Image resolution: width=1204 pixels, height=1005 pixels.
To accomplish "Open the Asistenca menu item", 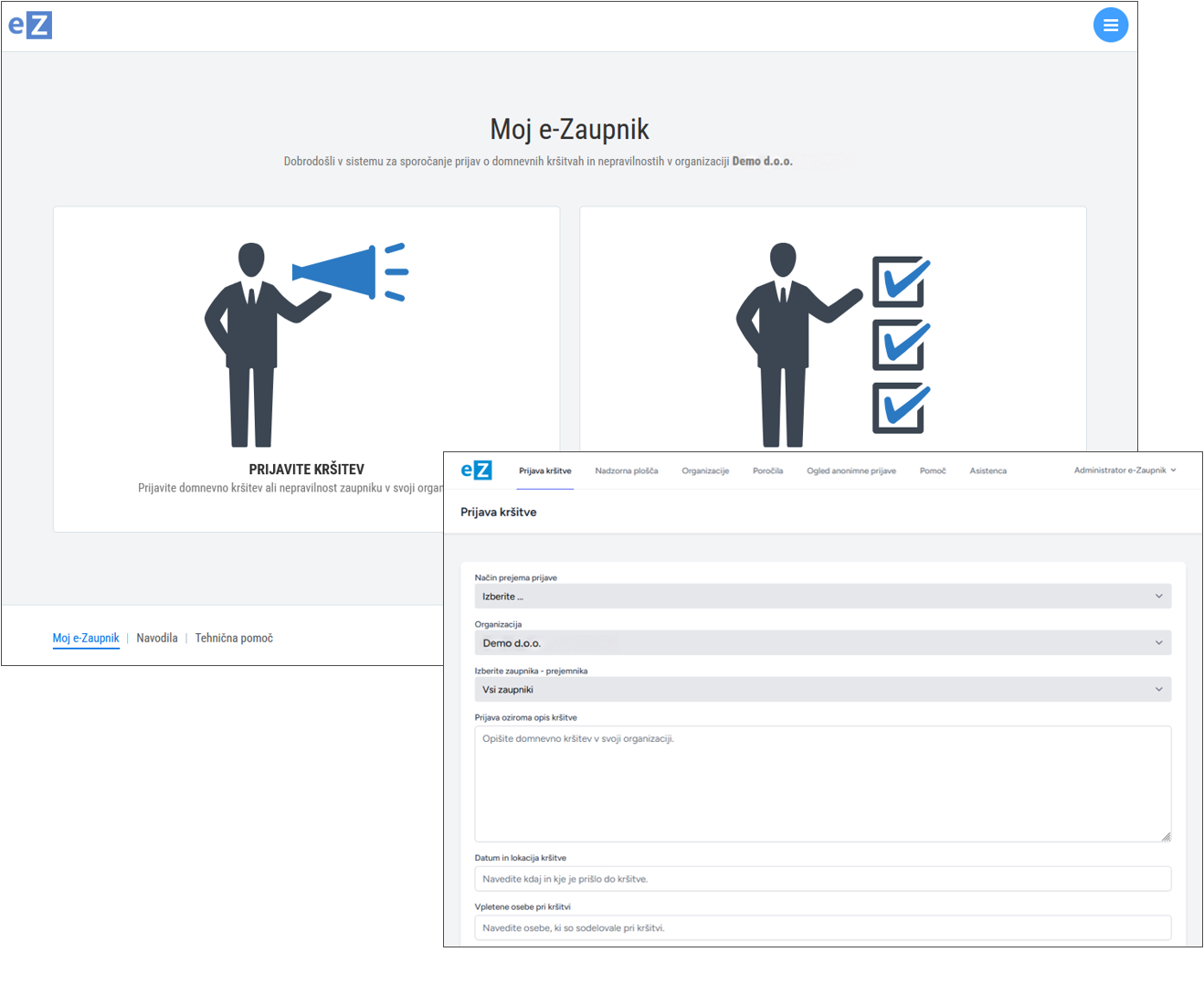I will click(x=987, y=471).
